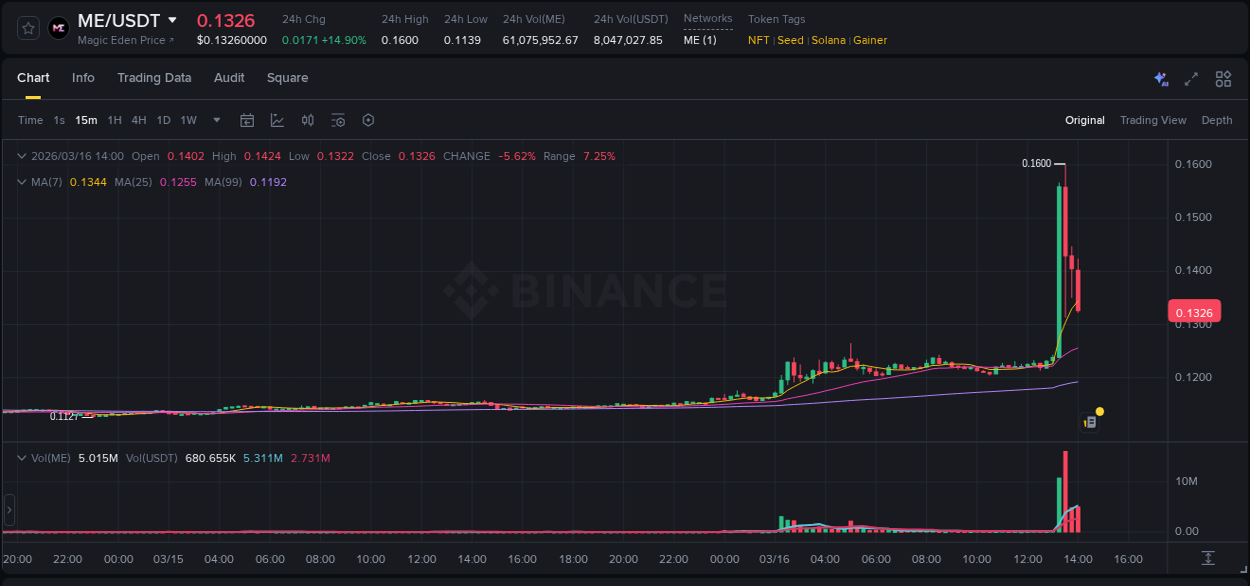1250x586 pixels.
Task: Open the jump-to-date calendar icon
Action: (x=247, y=120)
